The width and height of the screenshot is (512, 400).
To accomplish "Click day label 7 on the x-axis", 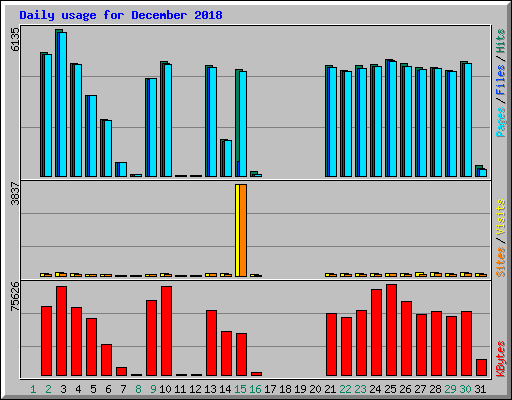I will 123,389.
